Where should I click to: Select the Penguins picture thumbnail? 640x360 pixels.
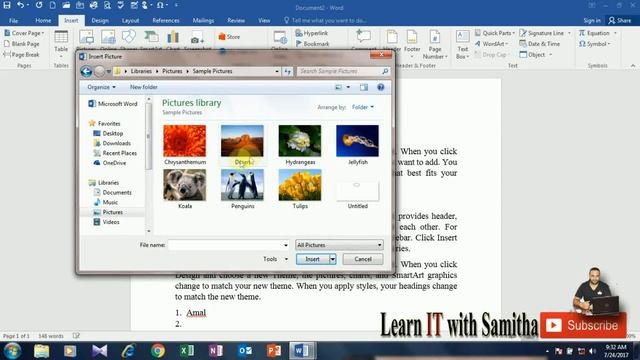(242, 185)
